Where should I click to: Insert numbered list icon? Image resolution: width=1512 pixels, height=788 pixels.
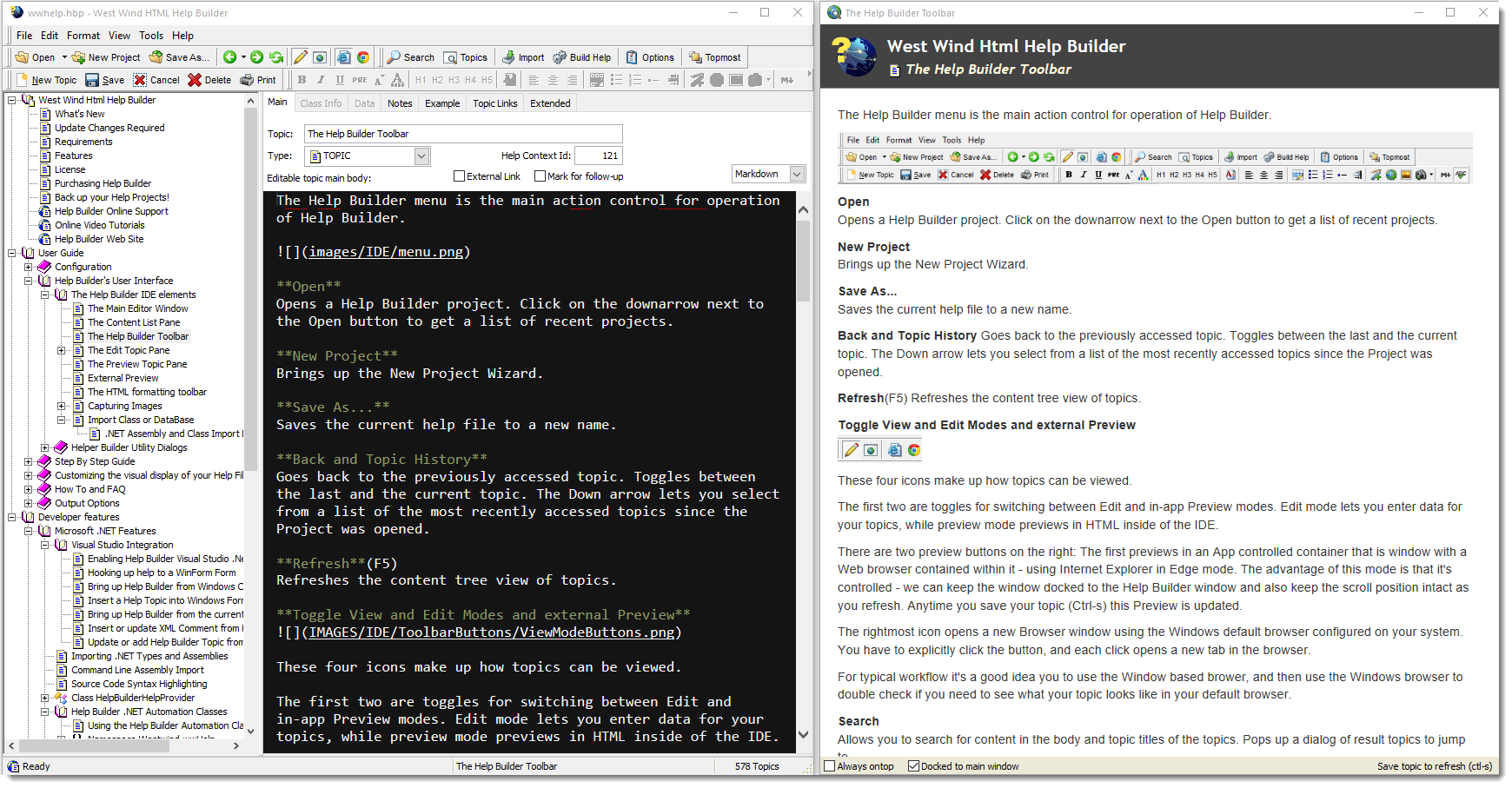(635, 80)
